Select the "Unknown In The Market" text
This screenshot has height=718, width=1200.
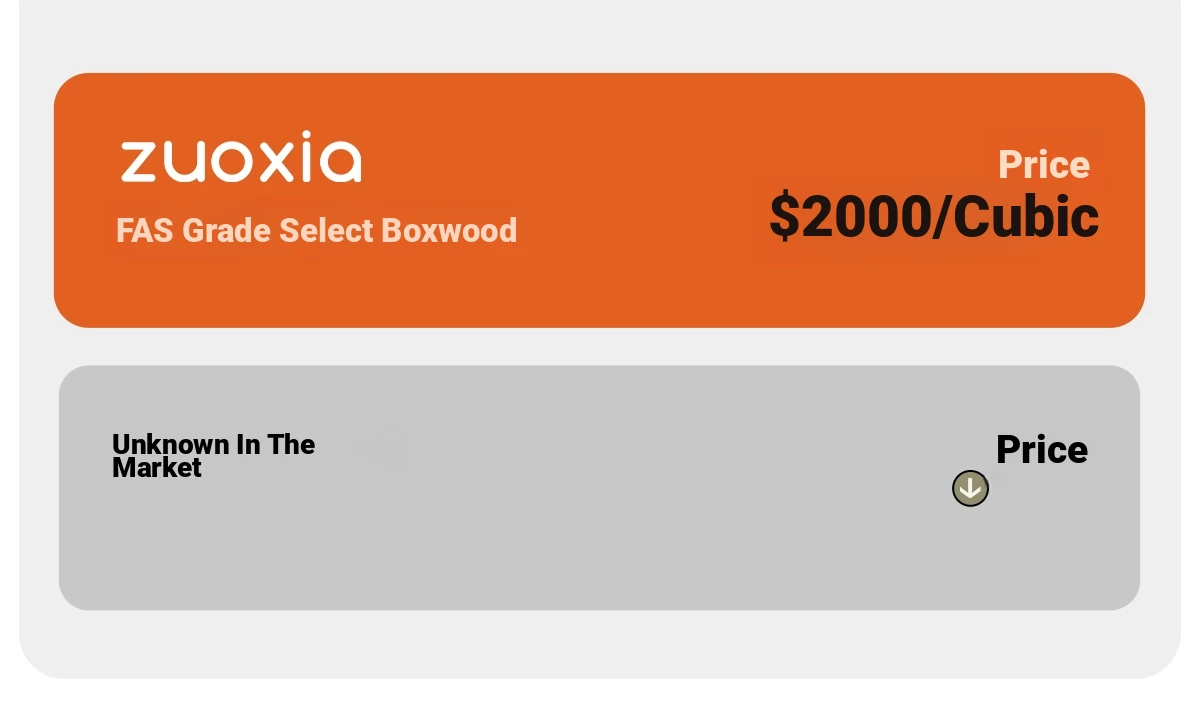click(x=213, y=456)
